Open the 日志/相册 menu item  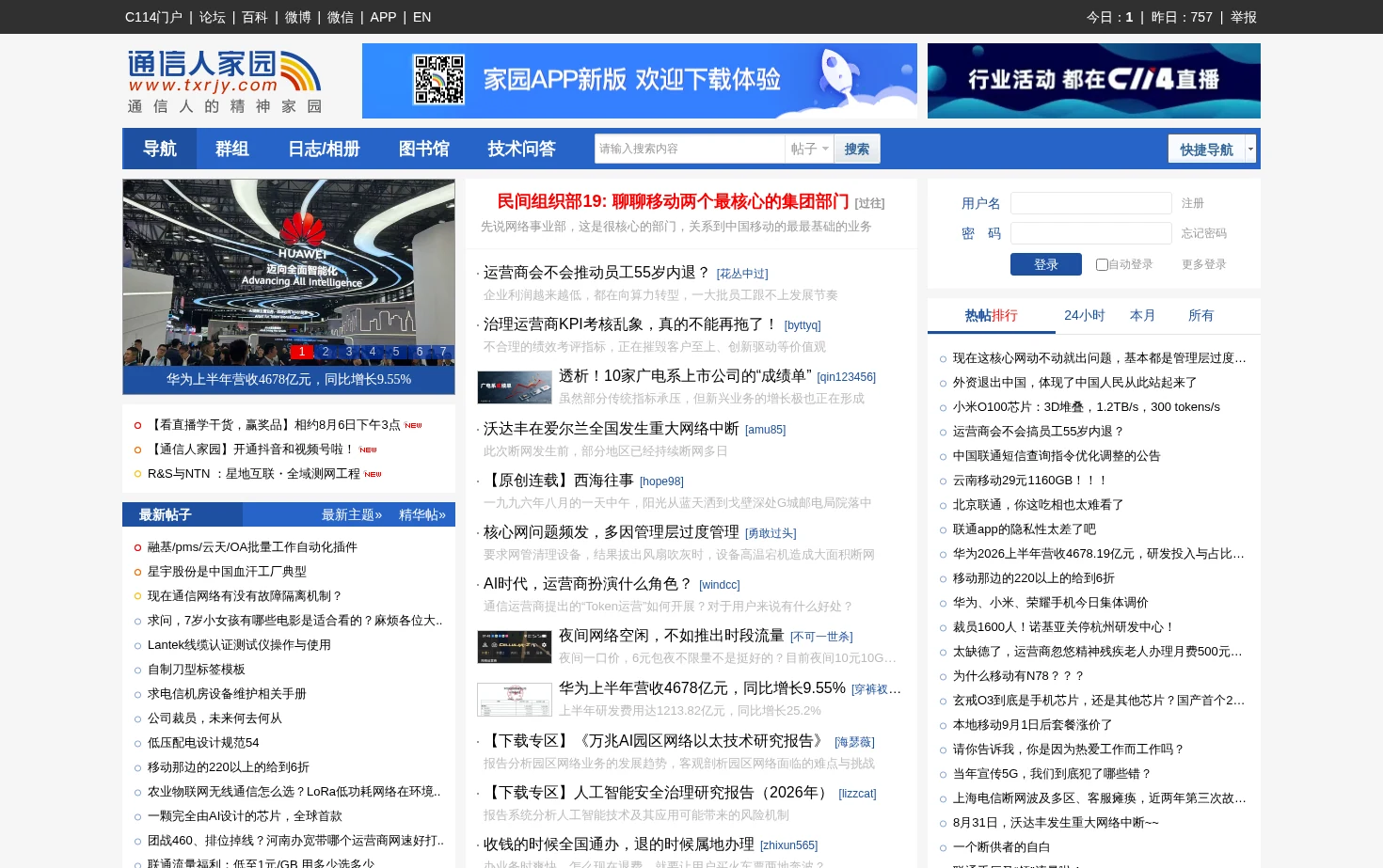[x=325, y=149]
